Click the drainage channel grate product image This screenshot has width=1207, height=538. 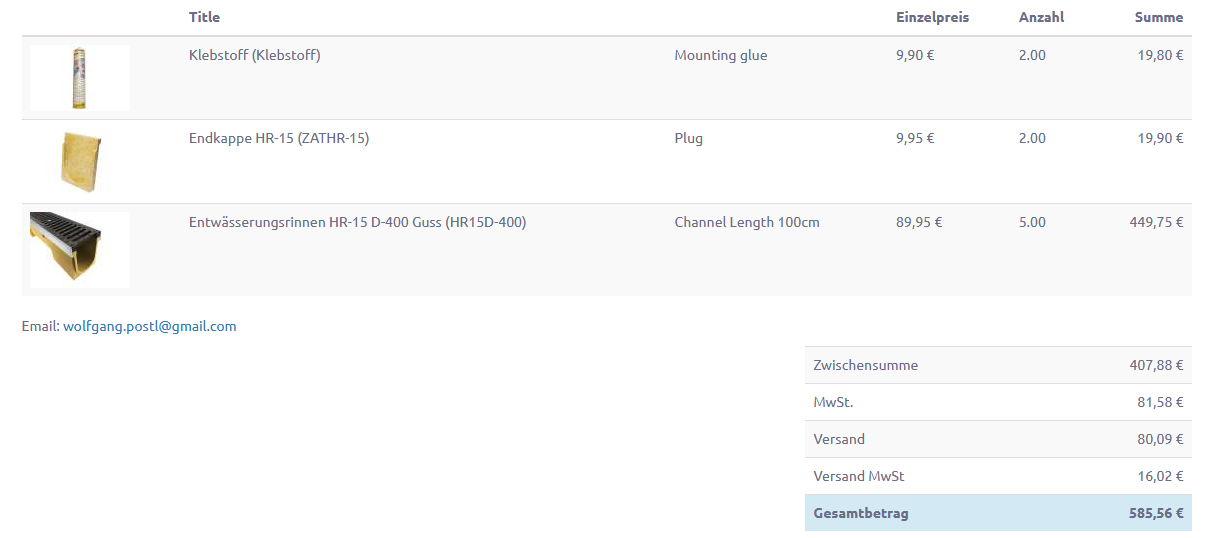tap(80, 250)
